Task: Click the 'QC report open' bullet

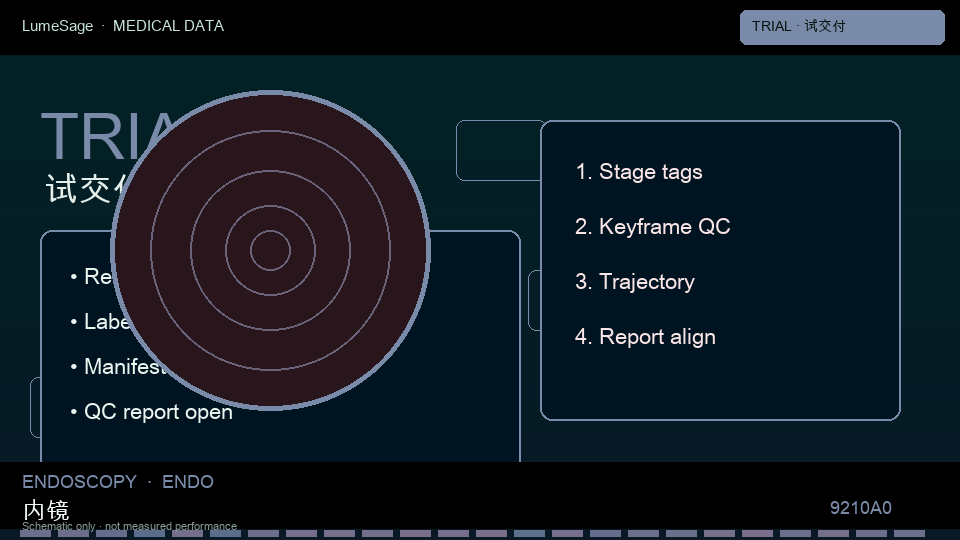Action: [x=152, y=412]
